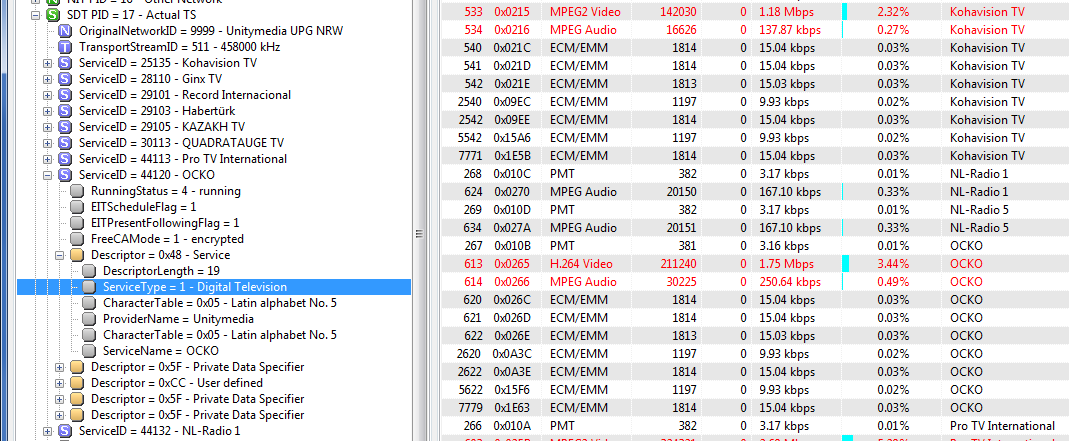Viewport: 1069px width, 441px height.
Task: Collapse the SDT PID 17 Actual TS node
Action: pos(36,15)
